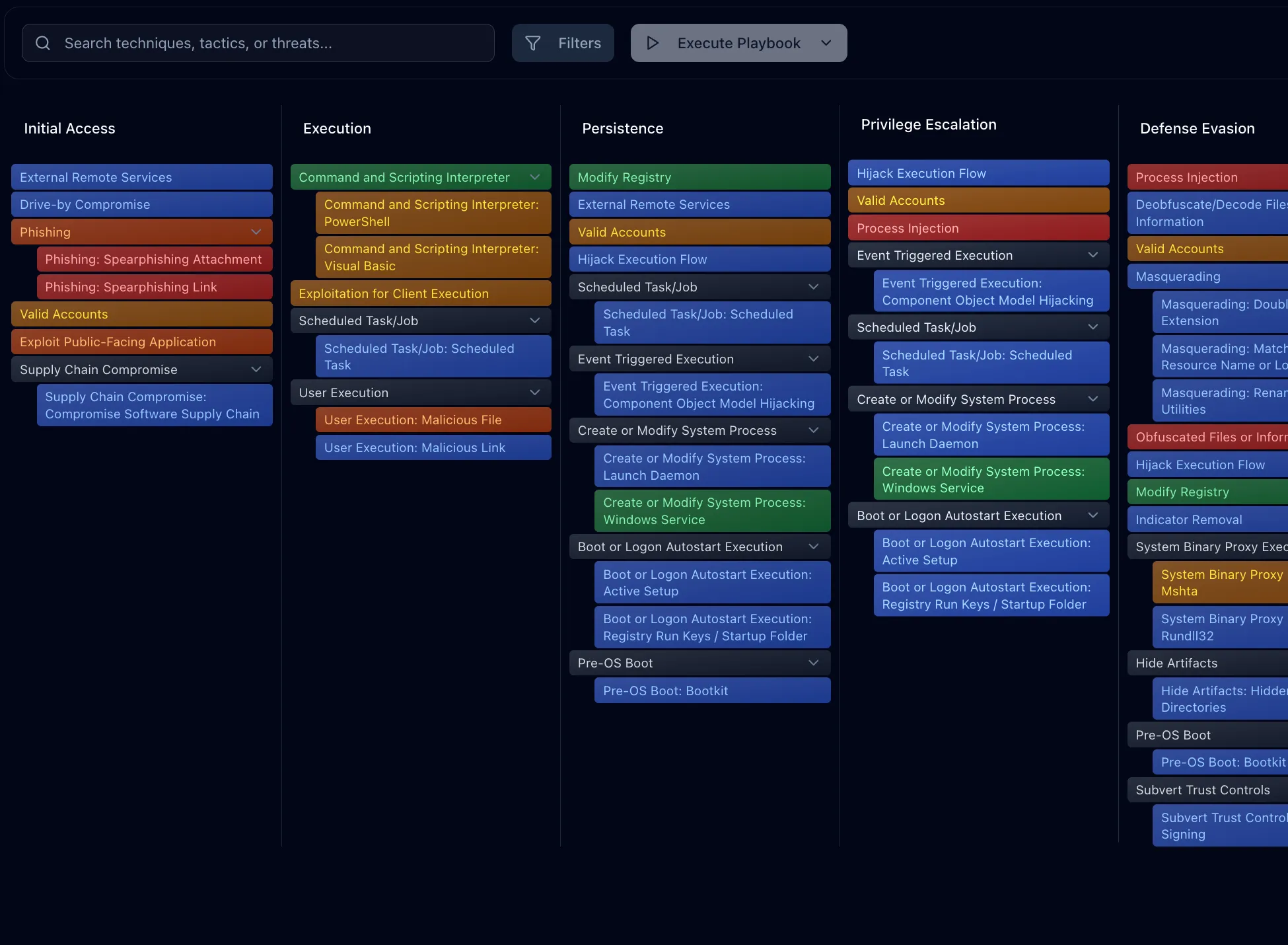Collapse the User Execution chevron

[535, 393]
